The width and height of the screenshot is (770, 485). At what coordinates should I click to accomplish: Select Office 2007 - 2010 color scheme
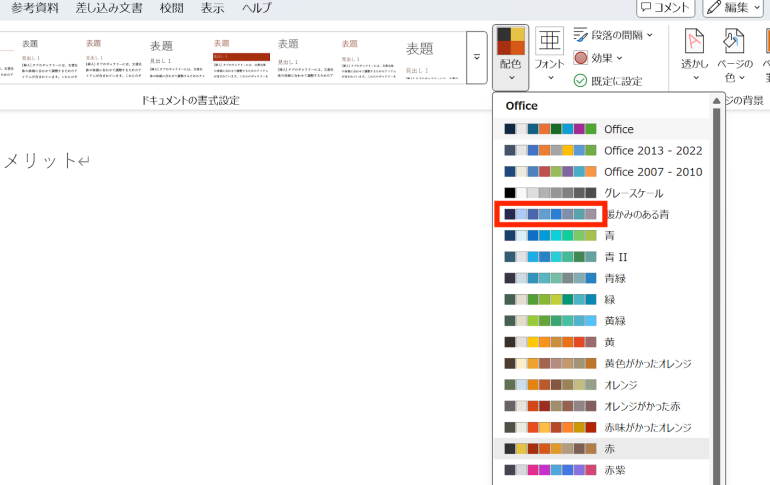602,172
